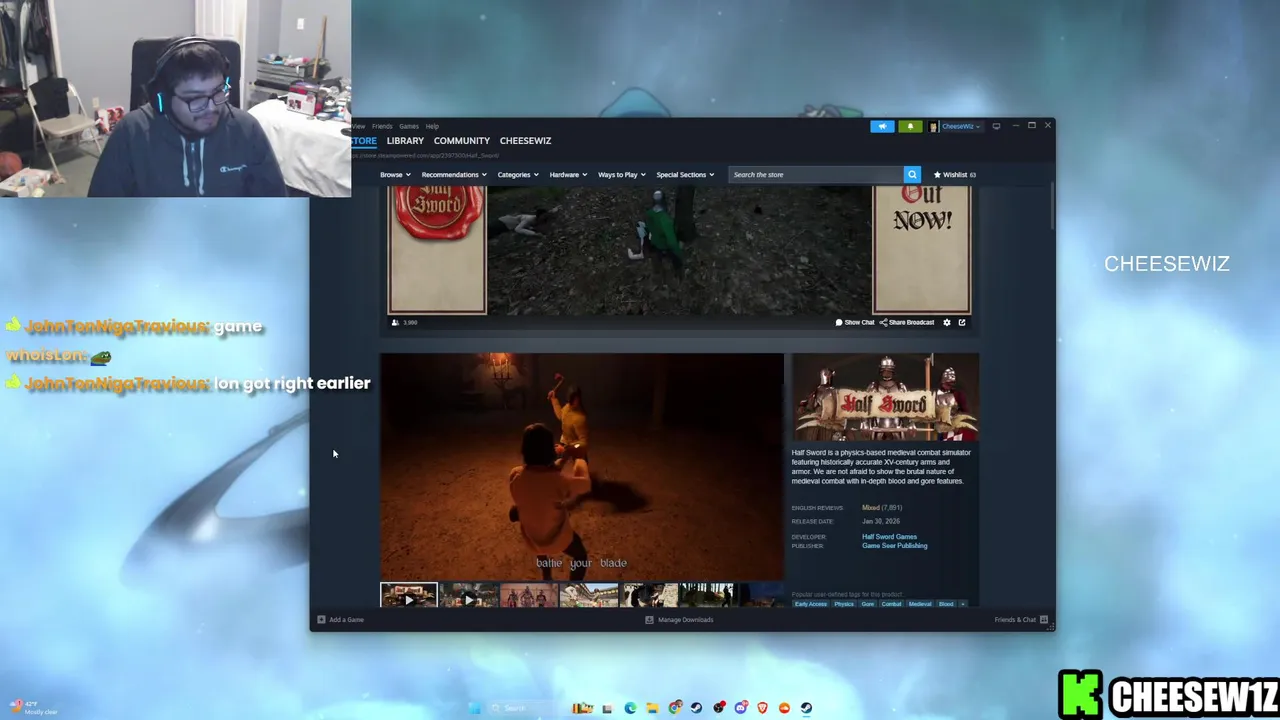Click the Blood tag
Image resolution: width=1280 pixels, height=720 pixels.
946,604
